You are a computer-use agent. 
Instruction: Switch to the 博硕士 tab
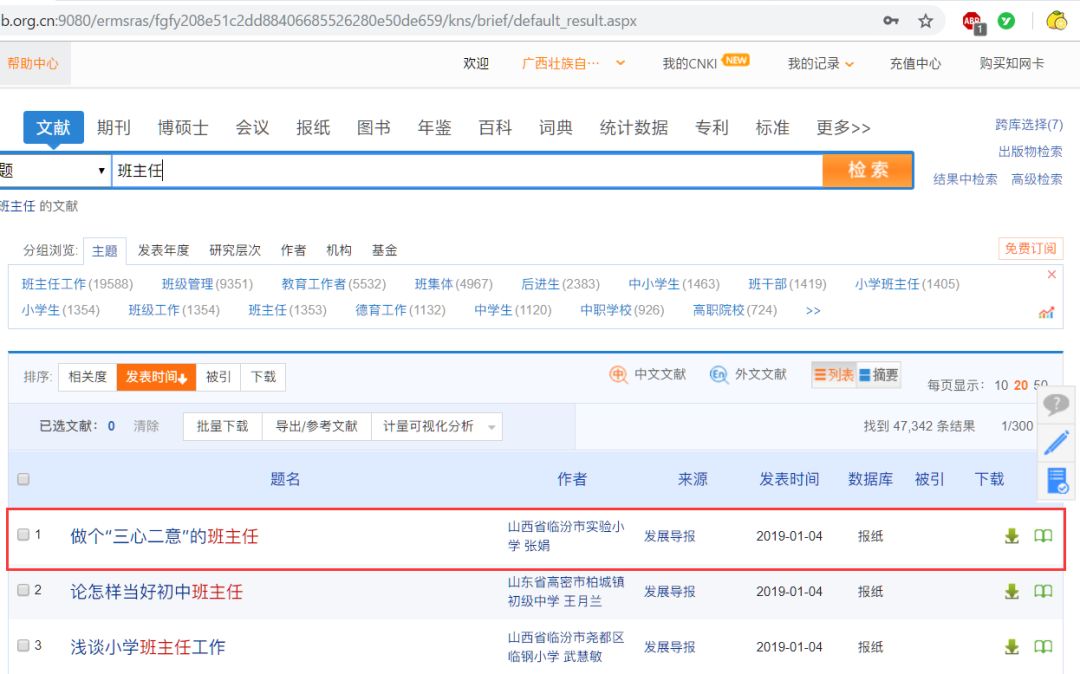pyautogui.click(x=183, y=128)
